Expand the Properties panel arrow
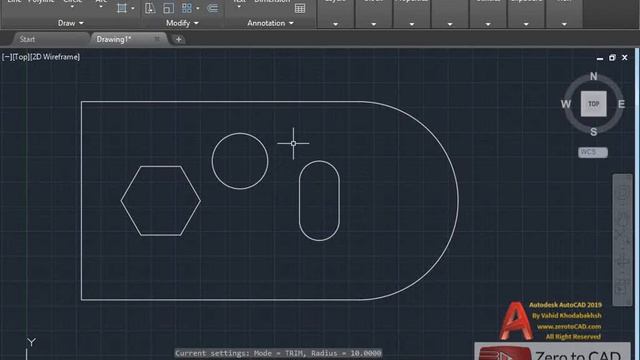The image size is (640, 360). (x=412, y=24)
